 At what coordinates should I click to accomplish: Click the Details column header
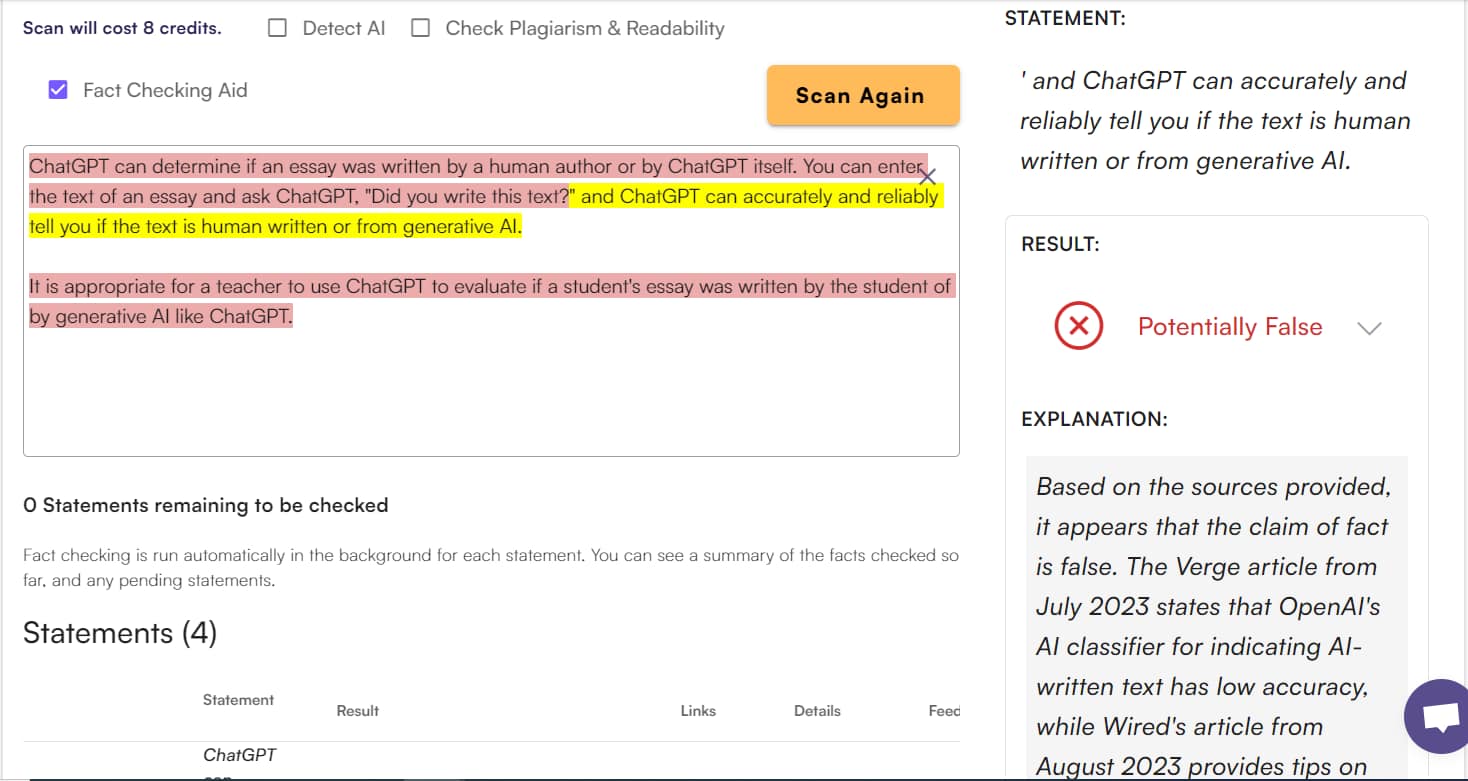(x=816, y=710)
